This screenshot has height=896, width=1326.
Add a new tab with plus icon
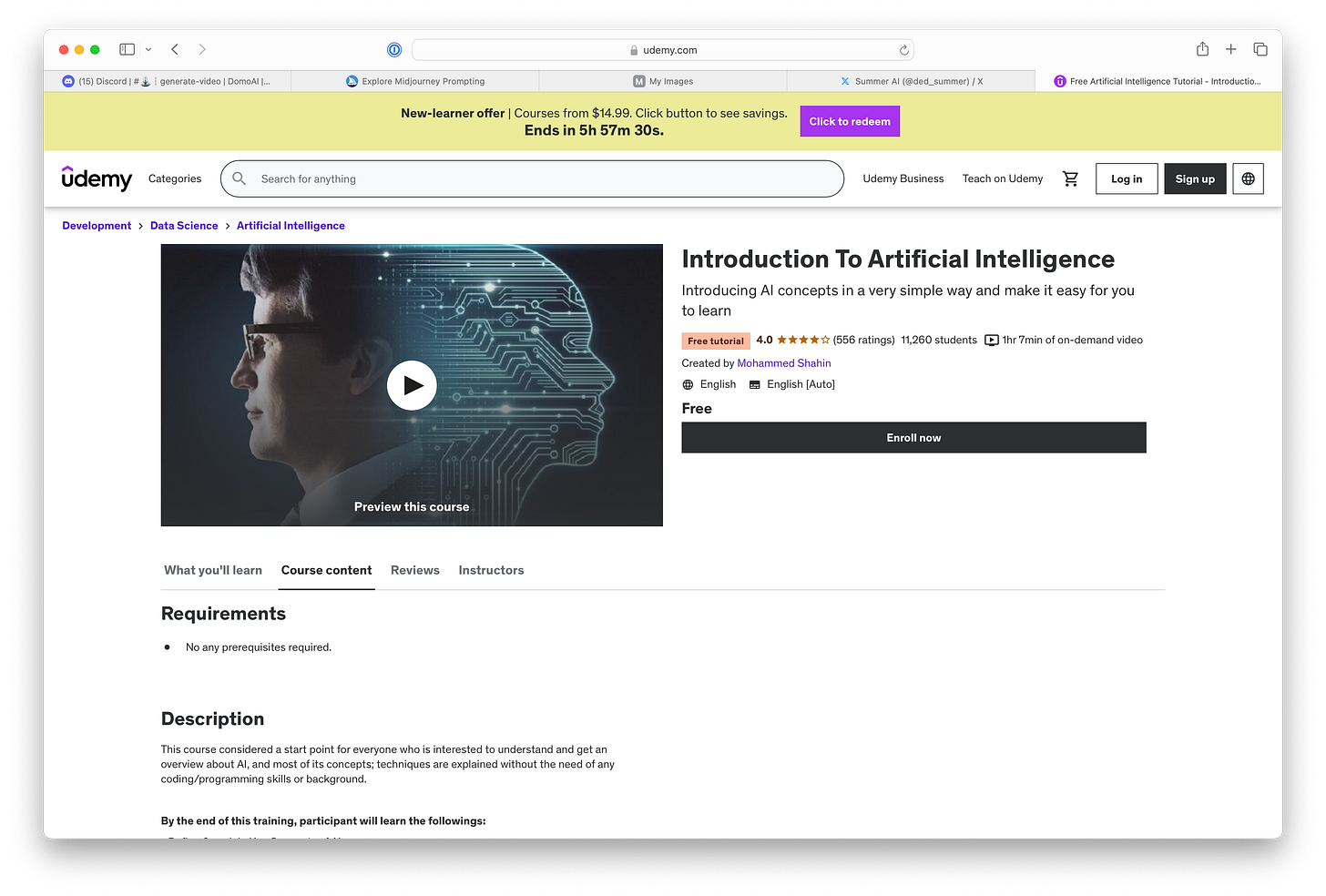pyautogui.click(x=1230, y=49)
